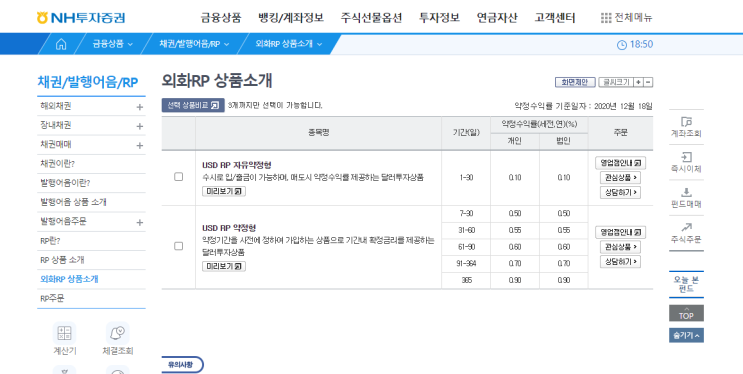Click the 1~30 period cell
Image resolution: width=743 pixels, height=374 pixels.
466,177
